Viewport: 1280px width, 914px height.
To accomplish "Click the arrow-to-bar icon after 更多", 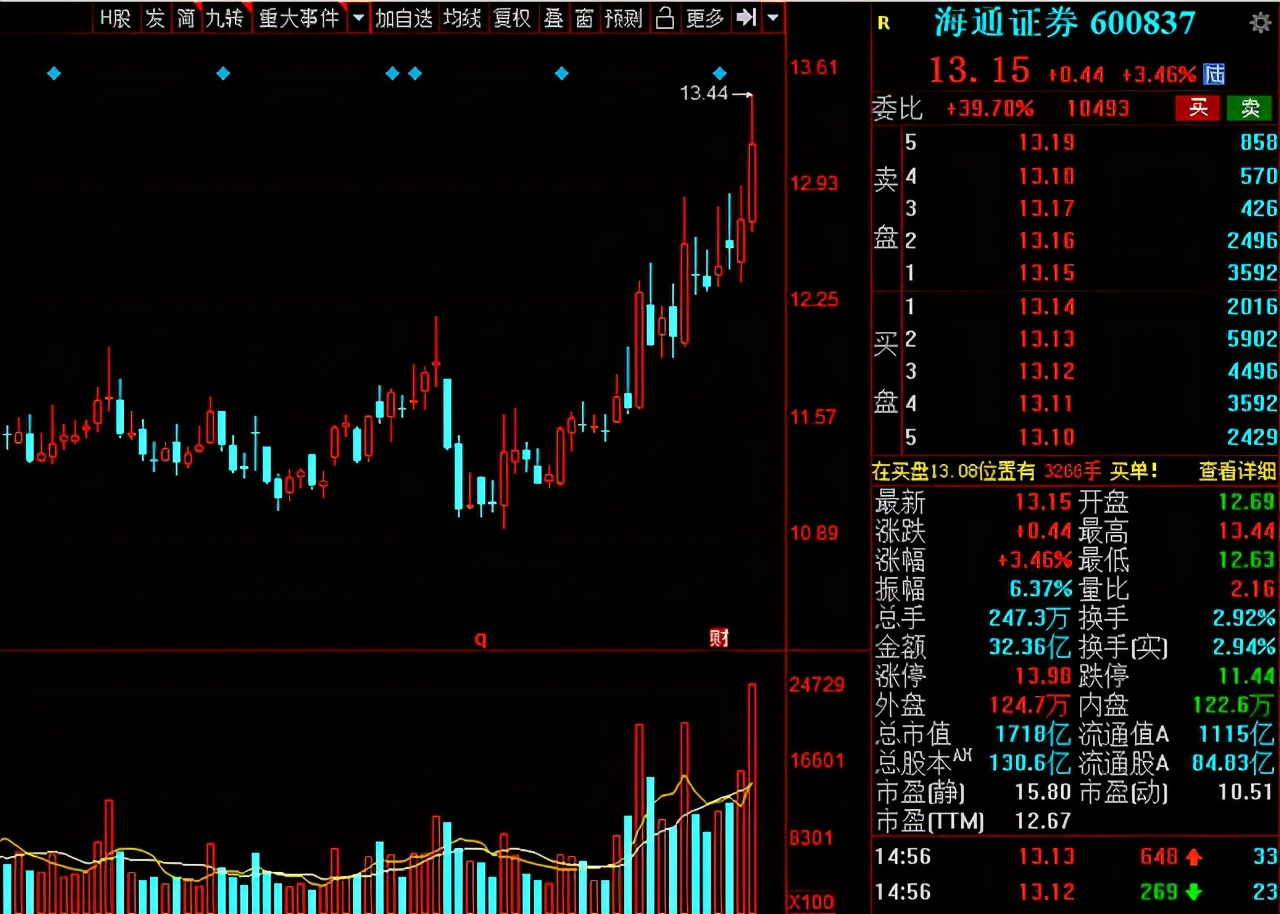I will click(x=746, y=18).
